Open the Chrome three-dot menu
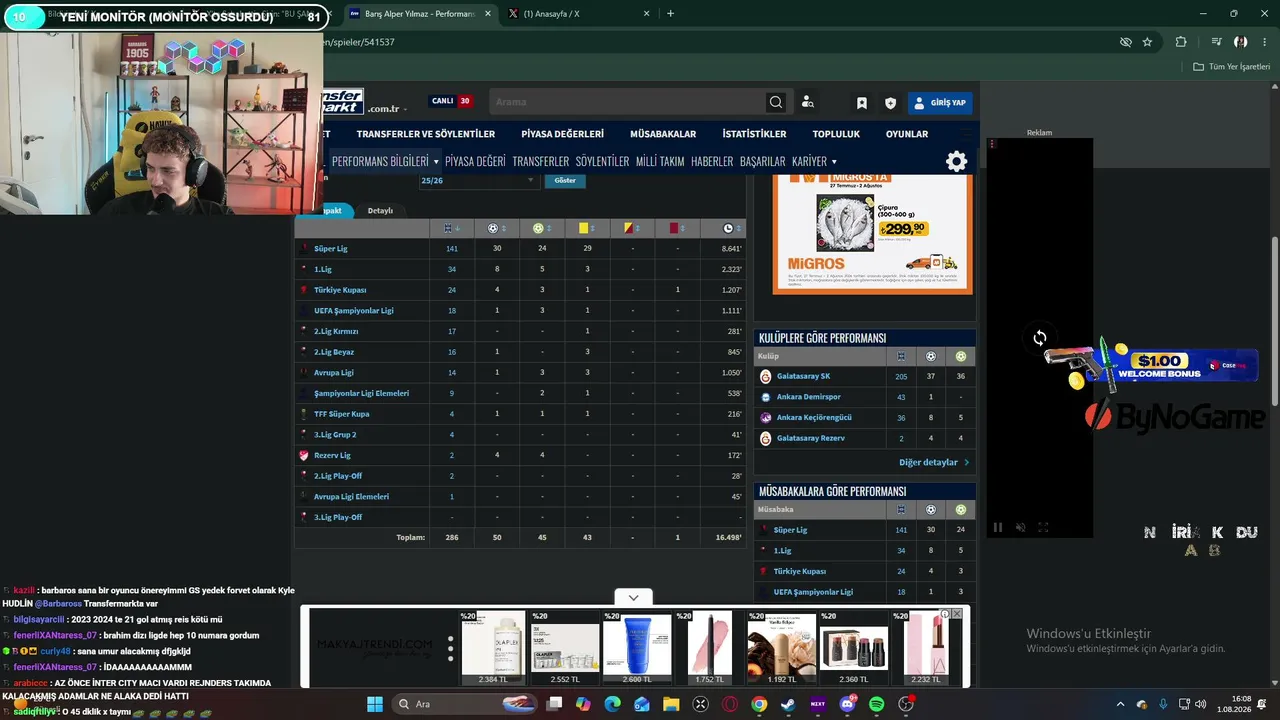1280x720 pixels. 1262,42
